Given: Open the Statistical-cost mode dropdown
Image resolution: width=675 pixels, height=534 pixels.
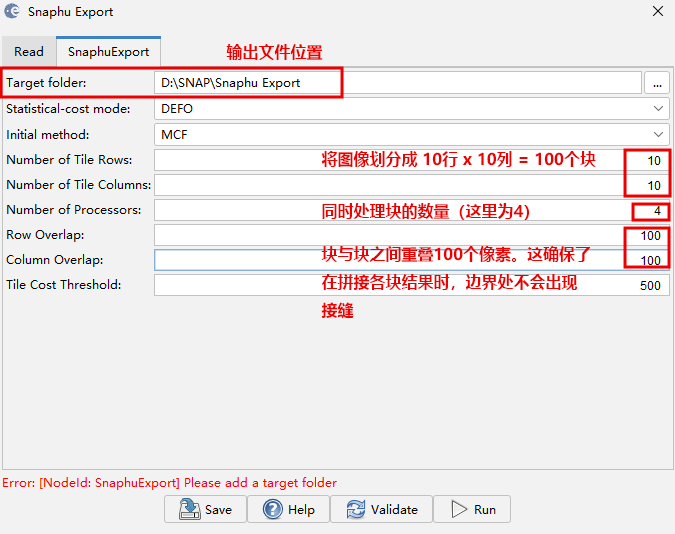Looking at the screenshot, I should 412,109.
